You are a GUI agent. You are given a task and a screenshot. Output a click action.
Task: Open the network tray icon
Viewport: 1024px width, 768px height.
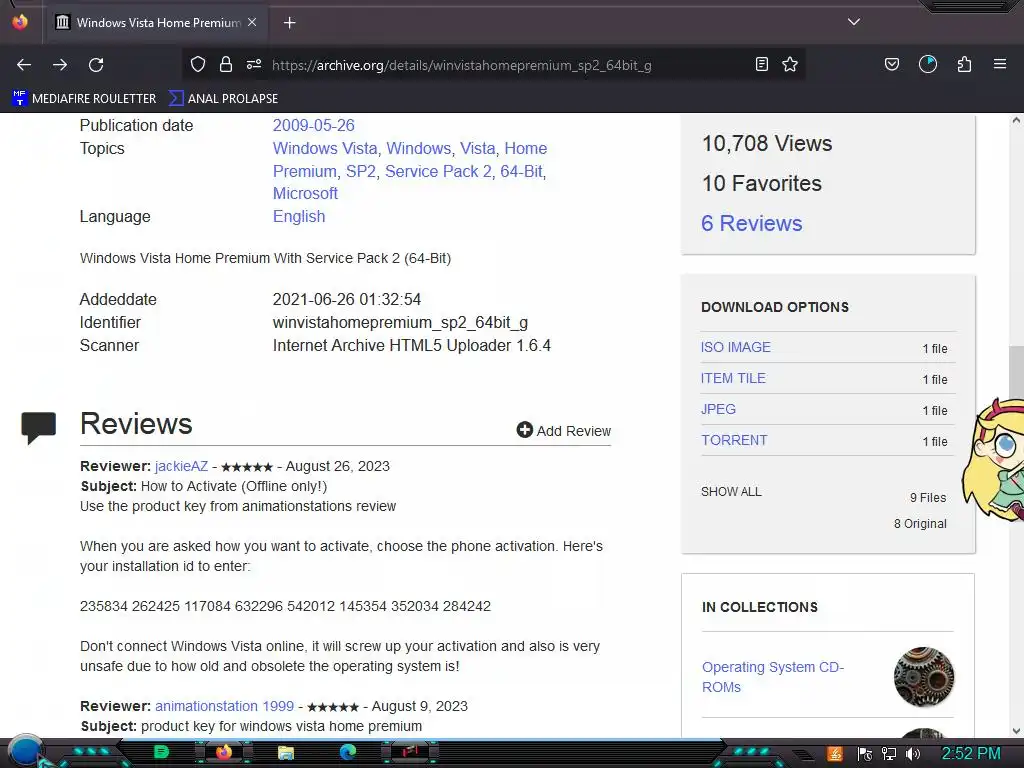[x=889, y=754]
